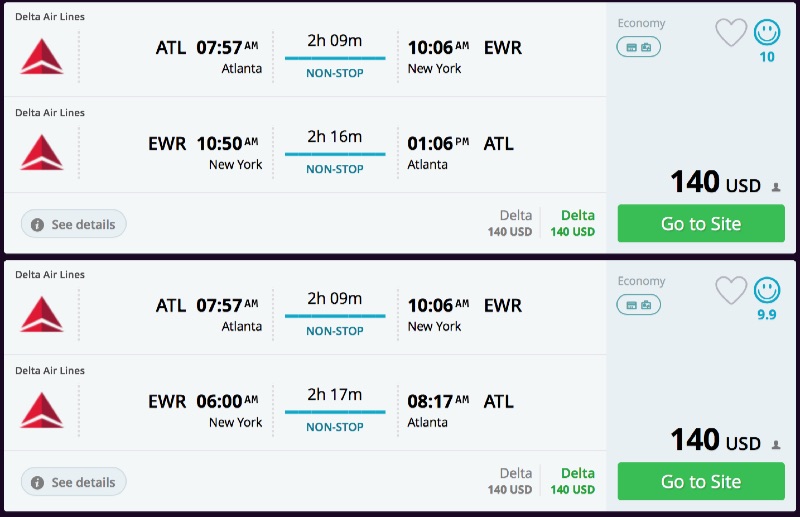Click the Delta logo of the bottom card's first flight
Image resolution: width=800 pixels, height=517 pixels.
pos(42,313)
